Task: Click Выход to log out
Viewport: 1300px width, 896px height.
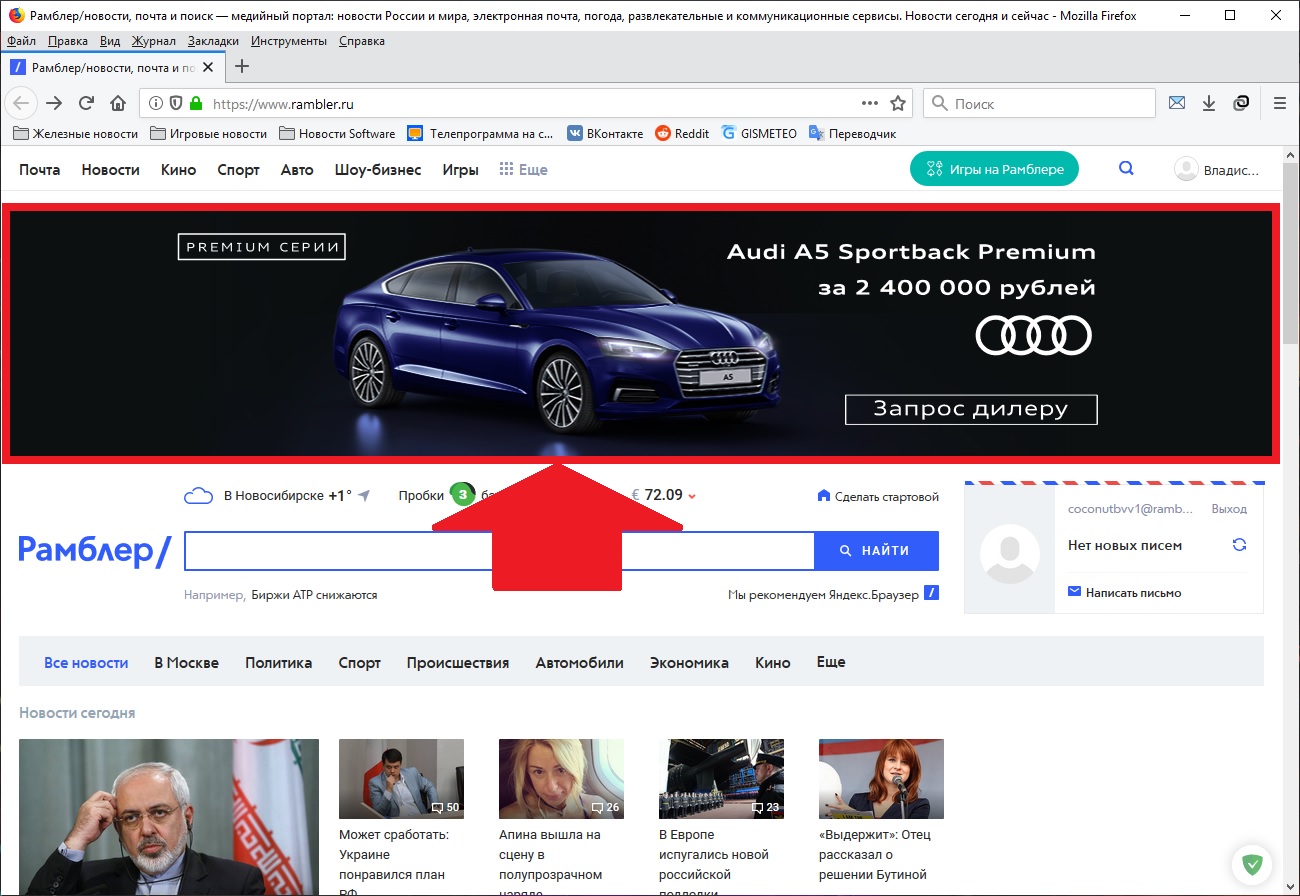Action: tap(1229, 509)
